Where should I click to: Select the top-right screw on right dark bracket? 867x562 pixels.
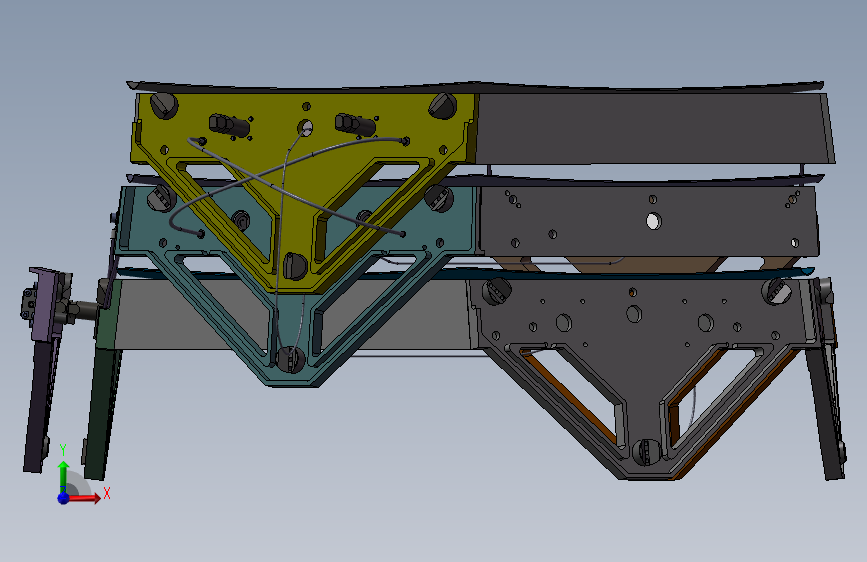tap(776, 292)
